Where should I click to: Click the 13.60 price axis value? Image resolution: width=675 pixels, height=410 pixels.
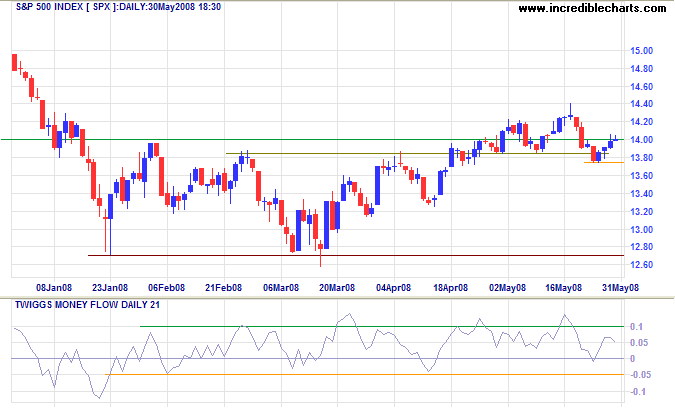pyautogui.click(x=641, y=176)
